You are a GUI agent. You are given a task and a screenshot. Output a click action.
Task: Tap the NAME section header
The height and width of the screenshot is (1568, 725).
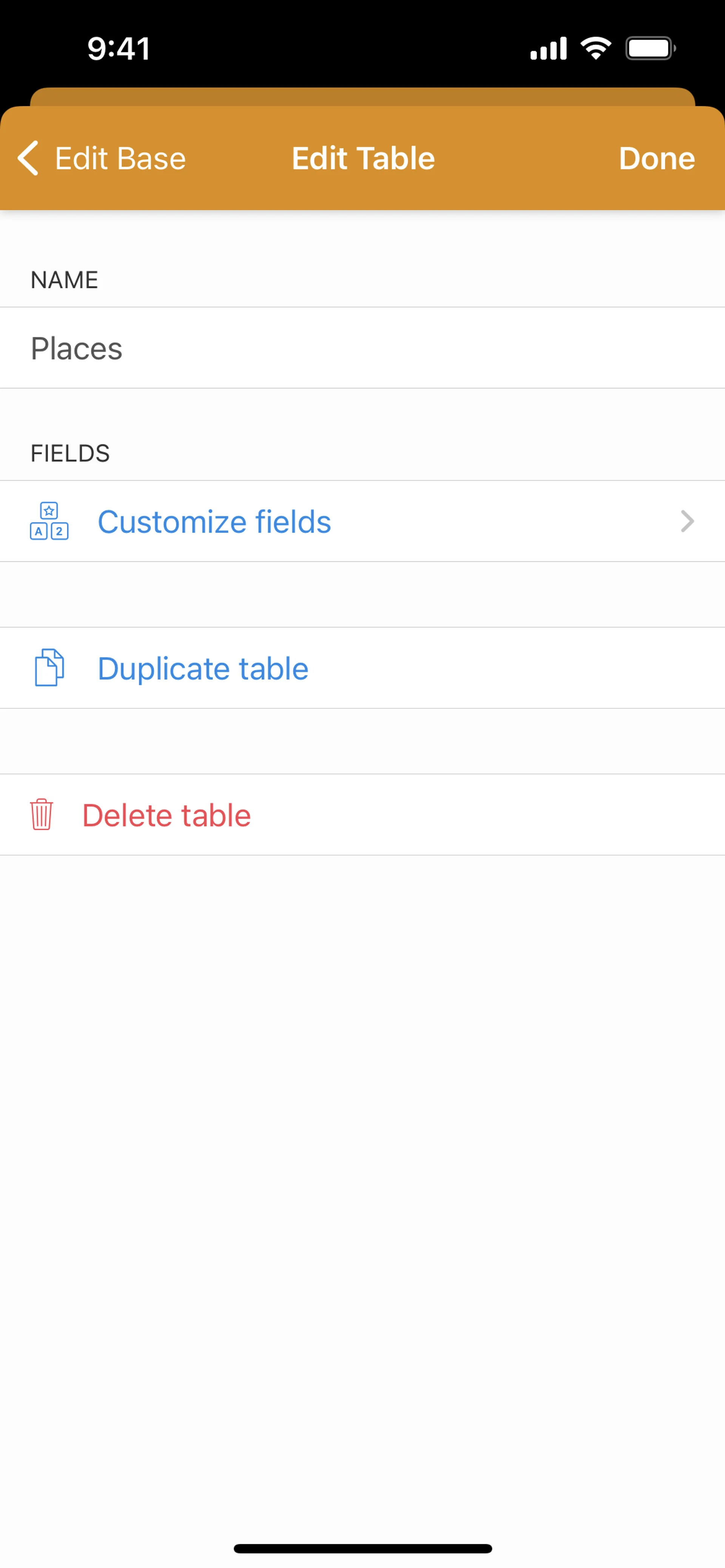[65, 280]
